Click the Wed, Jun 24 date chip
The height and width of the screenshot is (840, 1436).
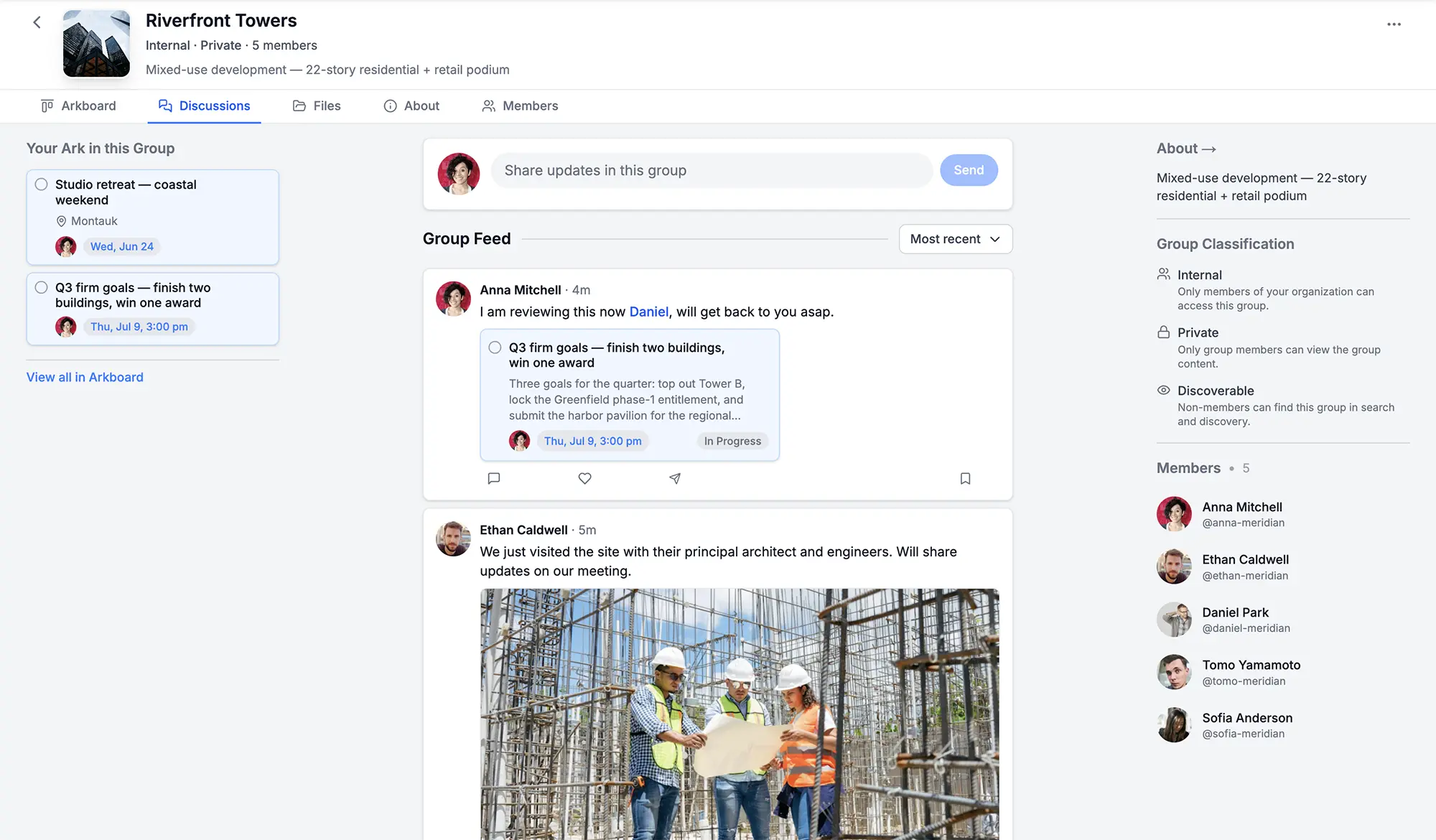tap(122, 247)
